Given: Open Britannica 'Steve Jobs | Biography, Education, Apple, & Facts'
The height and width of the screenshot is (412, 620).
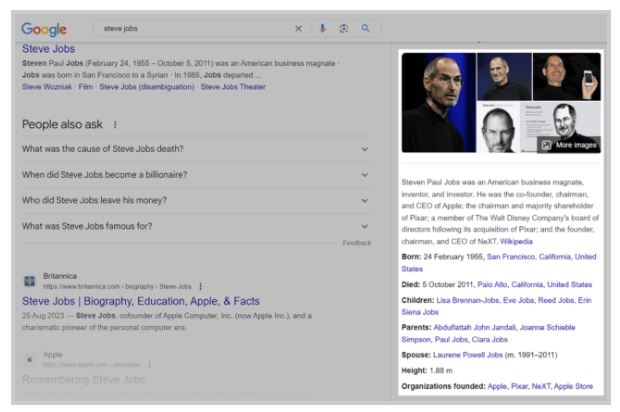Looking at the screenshot, I should (x=141, y=301).
